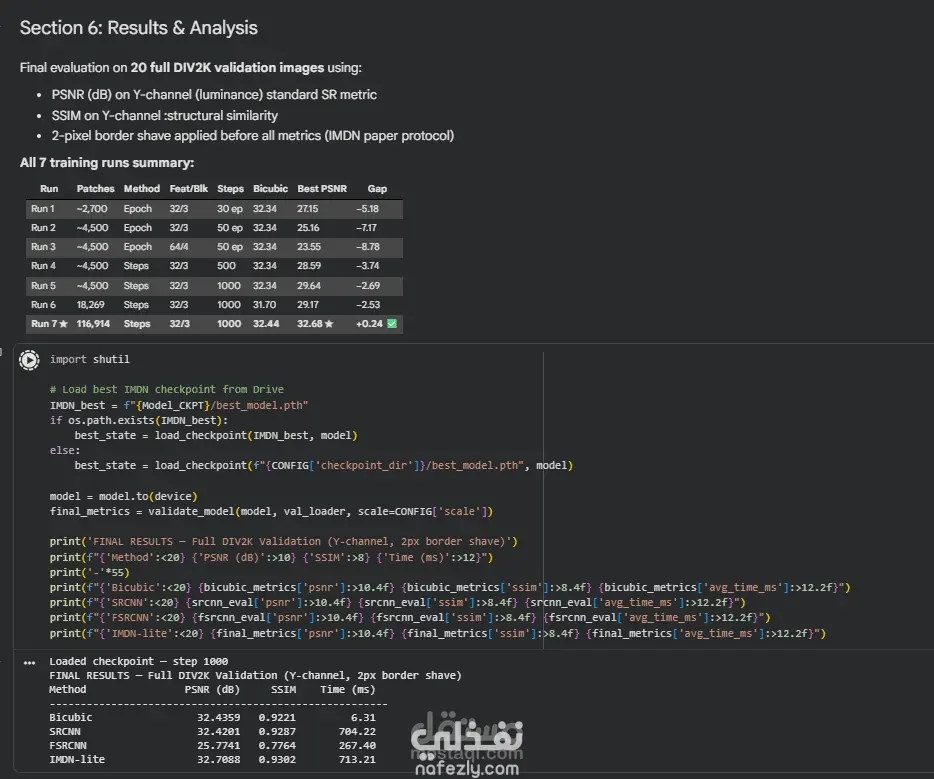
Task: Select the 'Section 6: Results & Analysis' heading
Action: [x=139, y=28]
